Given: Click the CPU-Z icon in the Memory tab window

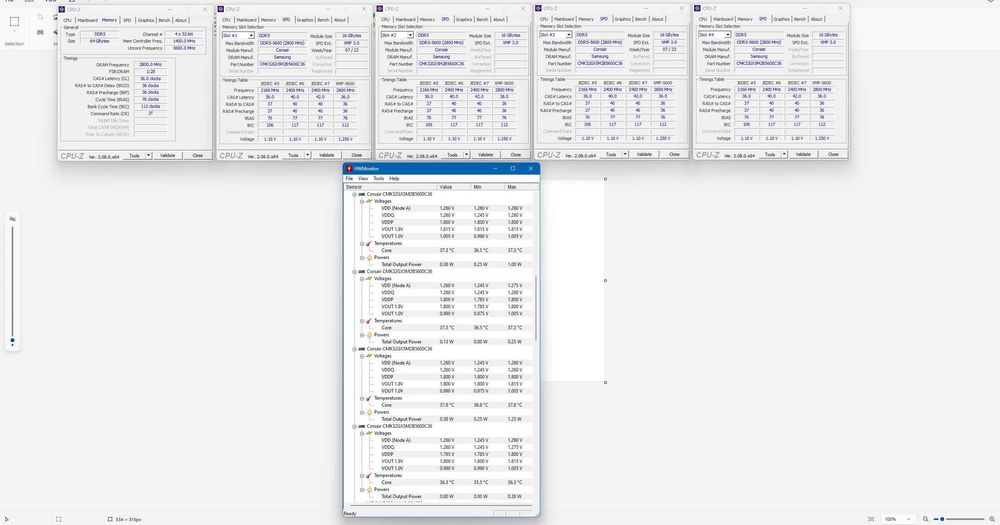Looking at the screenshot, I should [62, 10].
